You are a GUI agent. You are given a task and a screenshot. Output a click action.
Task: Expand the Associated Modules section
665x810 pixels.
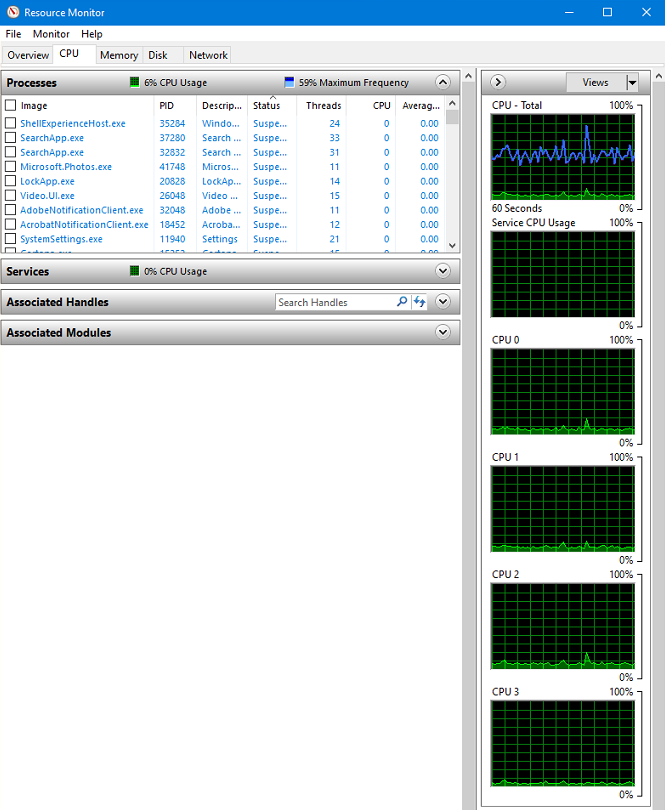[443, 332]
